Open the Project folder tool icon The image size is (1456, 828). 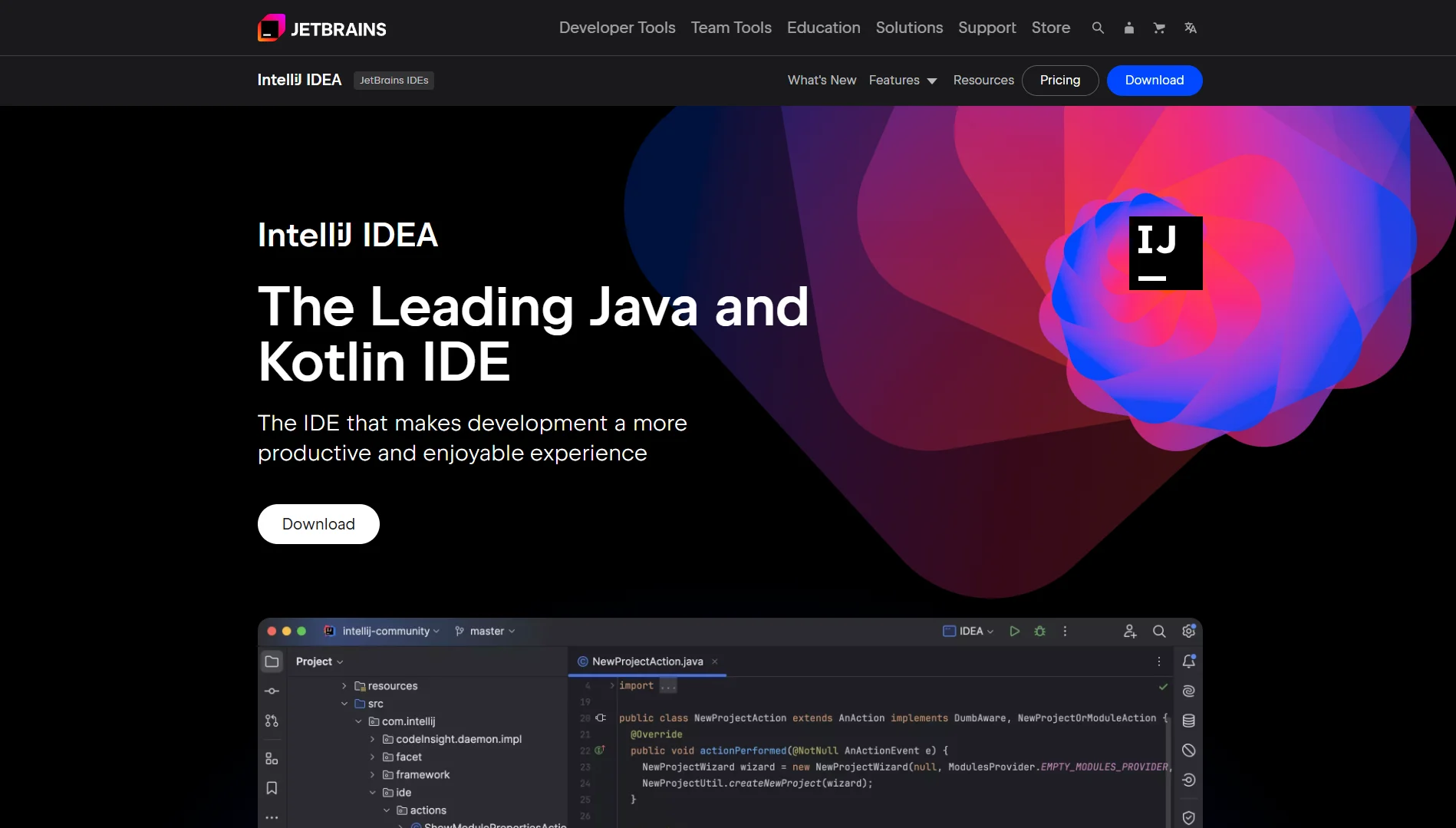(272, 661)
